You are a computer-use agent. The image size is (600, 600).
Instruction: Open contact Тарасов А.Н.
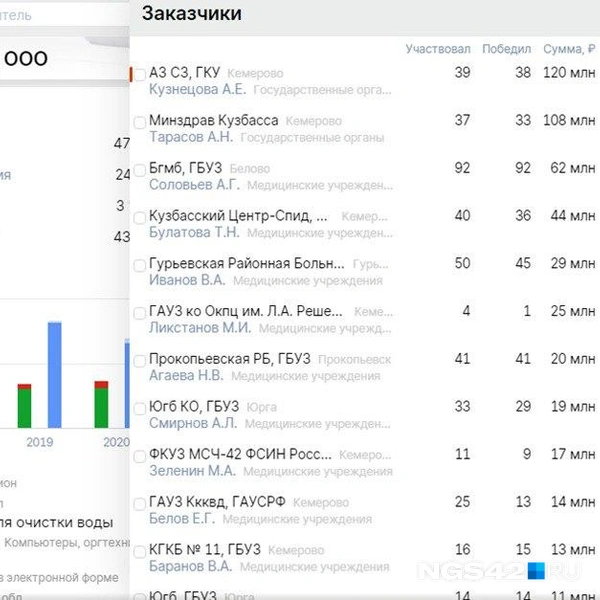[191, 137]
